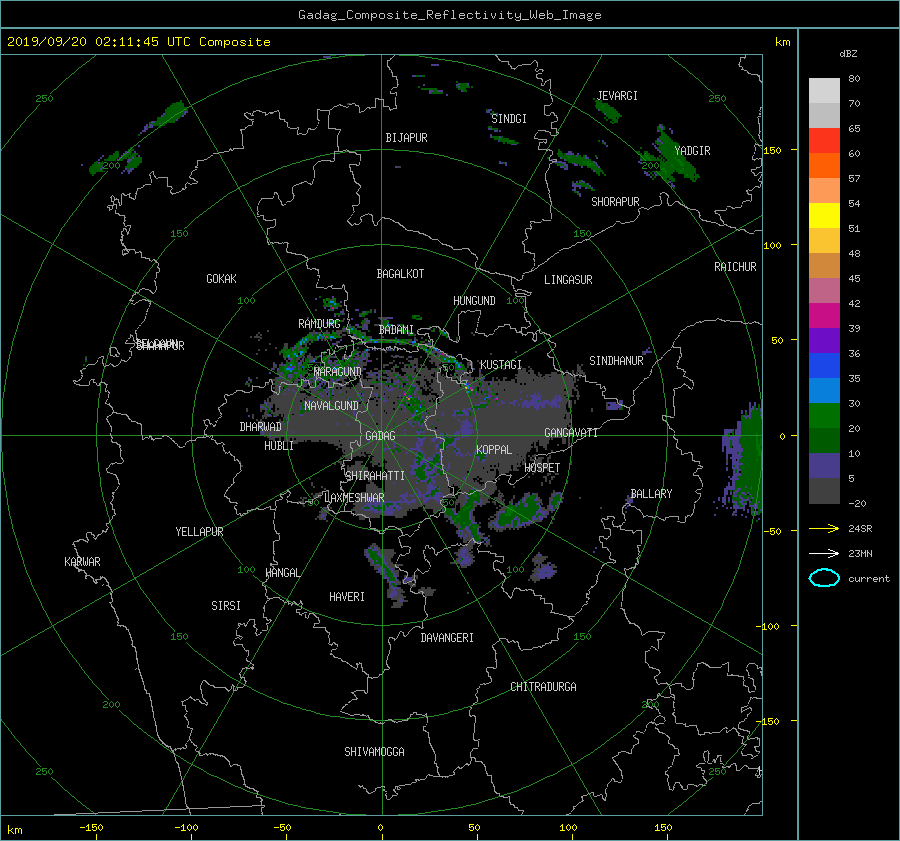Pick the orange 57-60 dBZ color band
Screen dimensions: 900x841
[824, 165]
